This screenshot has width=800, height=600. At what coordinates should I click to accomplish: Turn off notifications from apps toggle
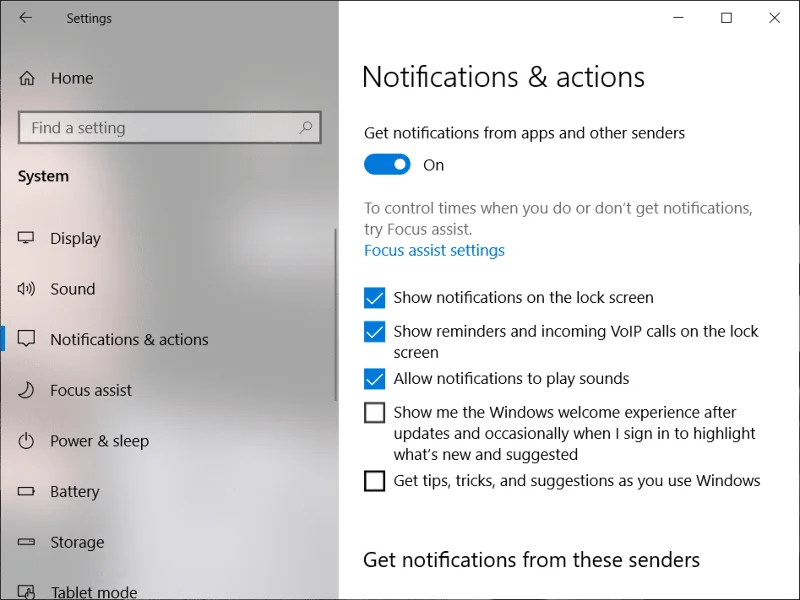coord(387,165)
